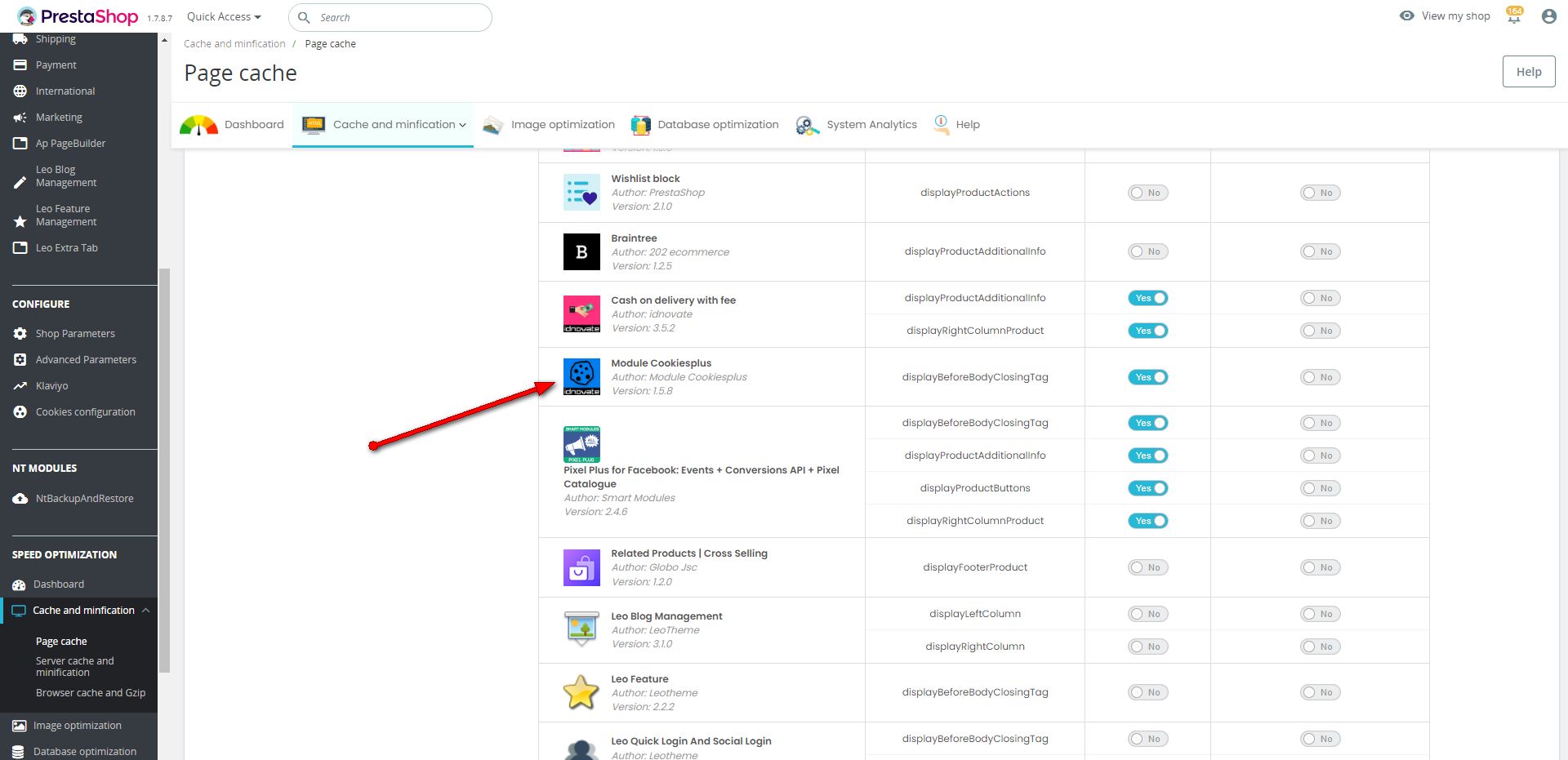Click the Leo Feature Management star icon in the sidebar
The height and width of the screenshot is (760, 1568).
20,222
